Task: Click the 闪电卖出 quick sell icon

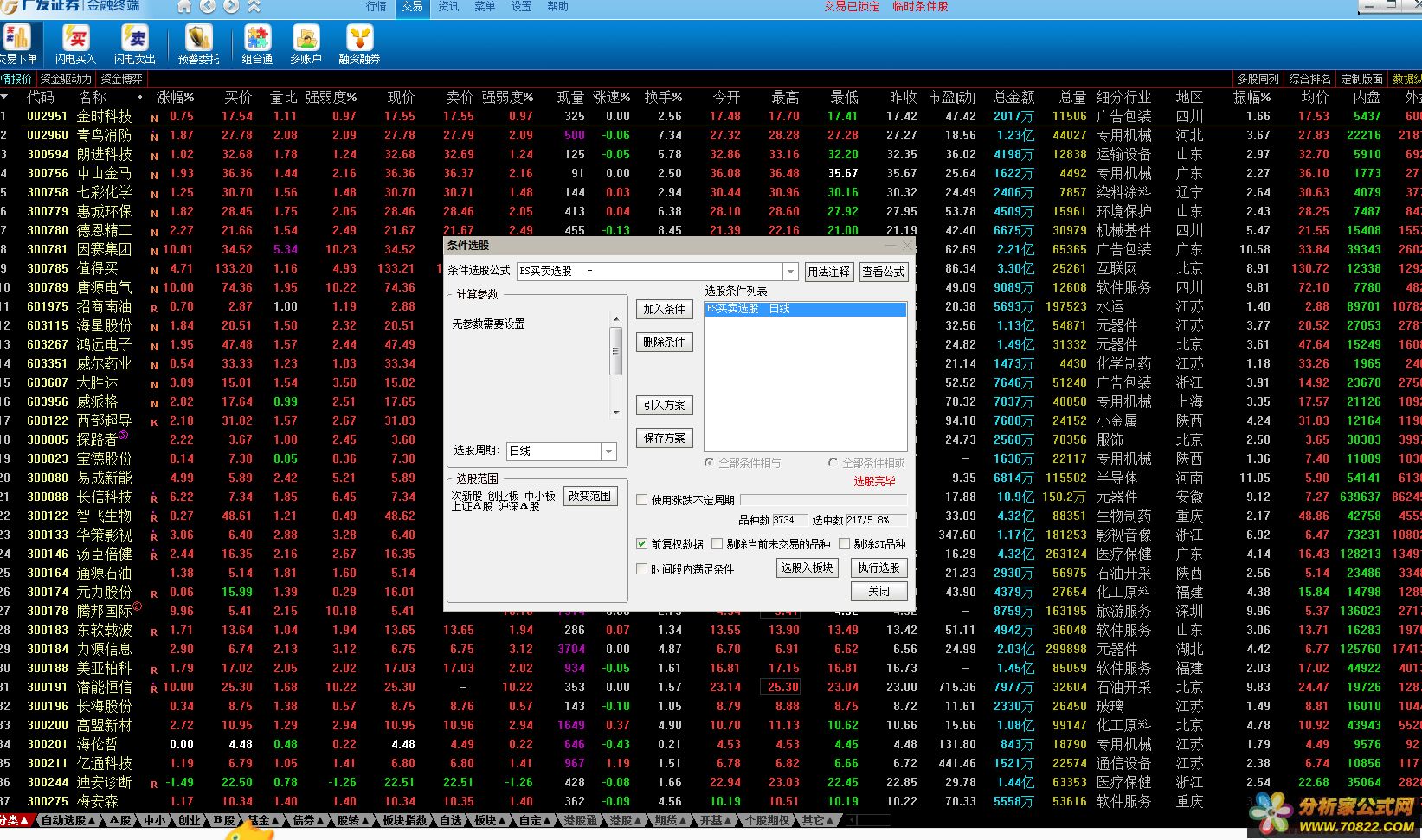Action: click(x=135, y=43)
